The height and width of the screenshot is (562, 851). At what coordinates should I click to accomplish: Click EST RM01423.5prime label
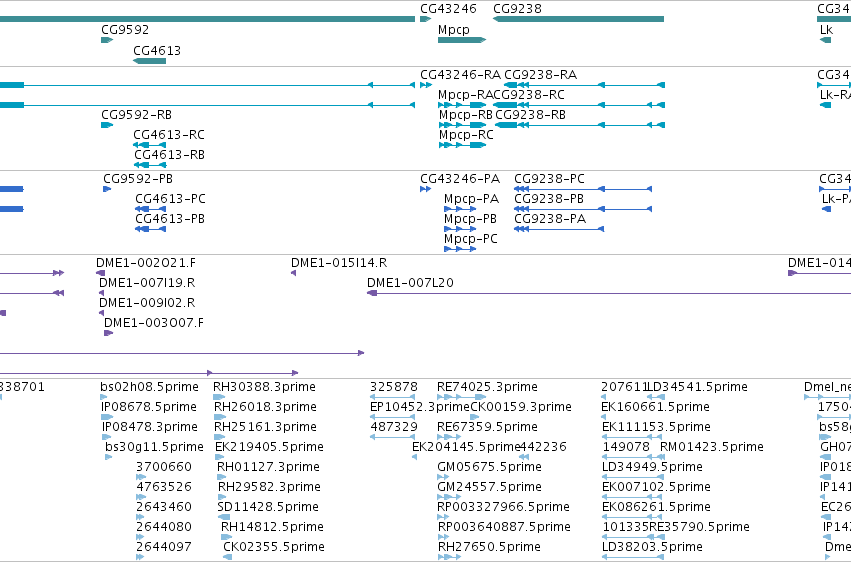(712, 448)
